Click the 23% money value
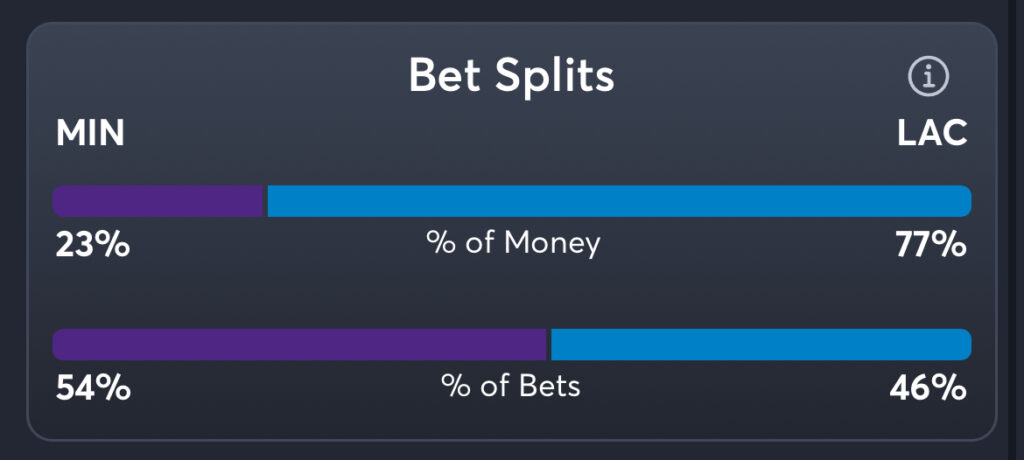Screen dimensions: 1024x460 coord(92,244)
